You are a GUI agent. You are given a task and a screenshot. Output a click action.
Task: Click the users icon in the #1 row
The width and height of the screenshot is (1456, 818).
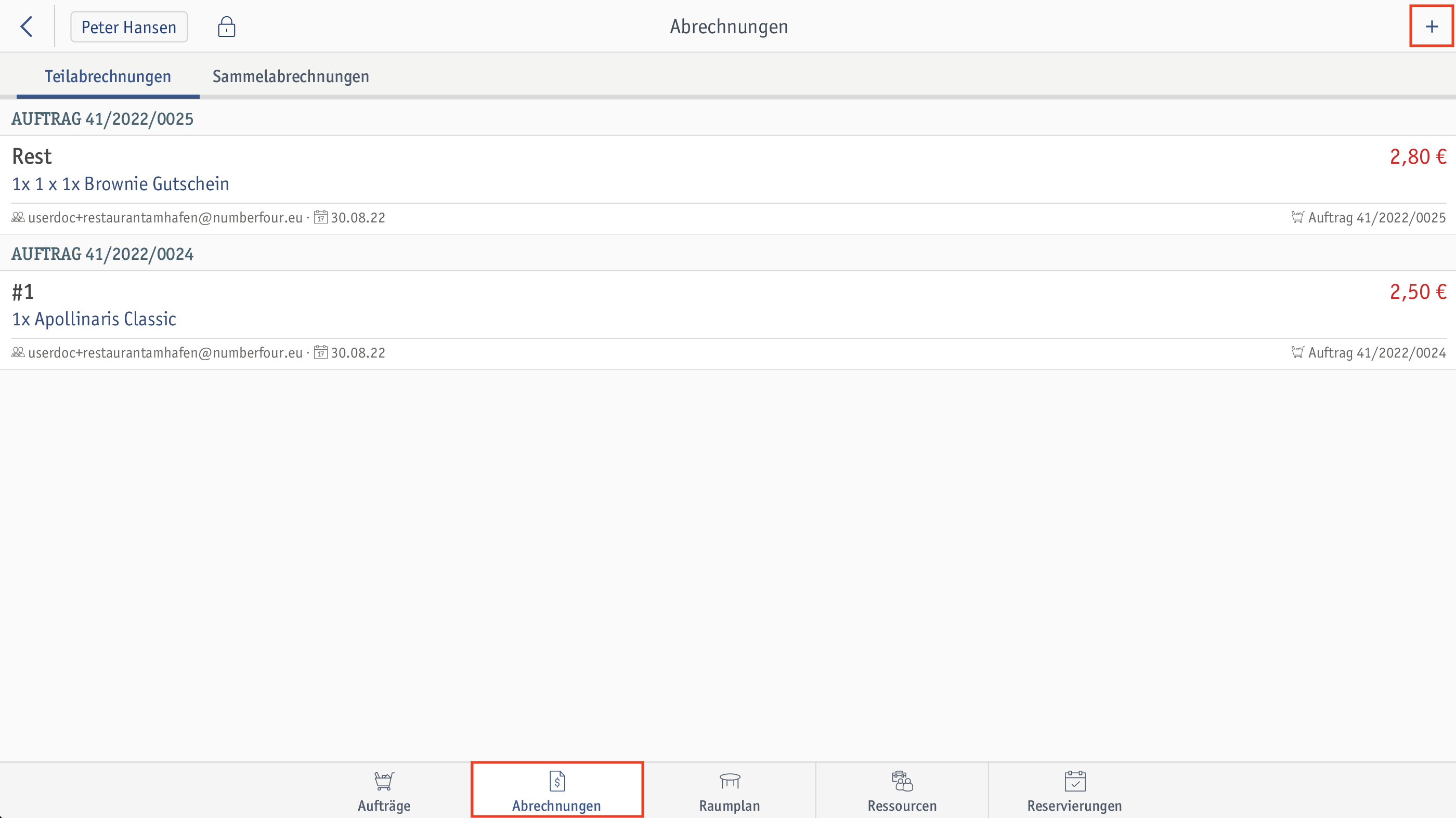pos(18,352)
